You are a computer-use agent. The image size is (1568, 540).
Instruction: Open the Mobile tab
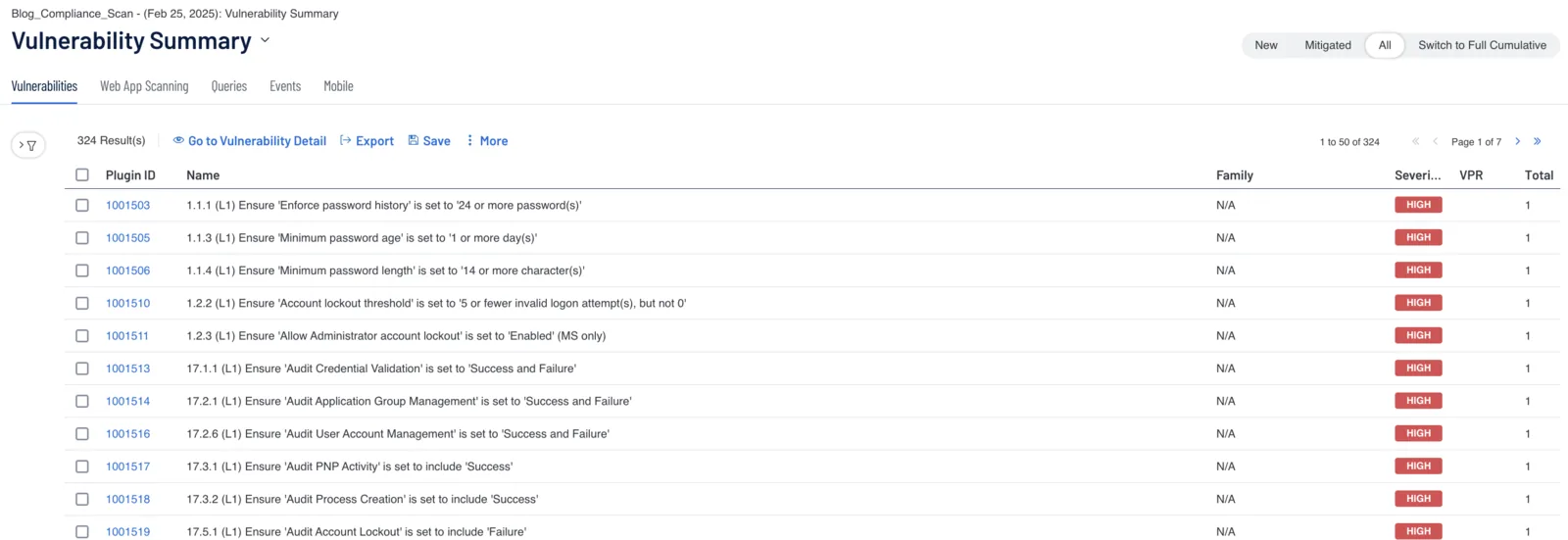tap(338, 86)
